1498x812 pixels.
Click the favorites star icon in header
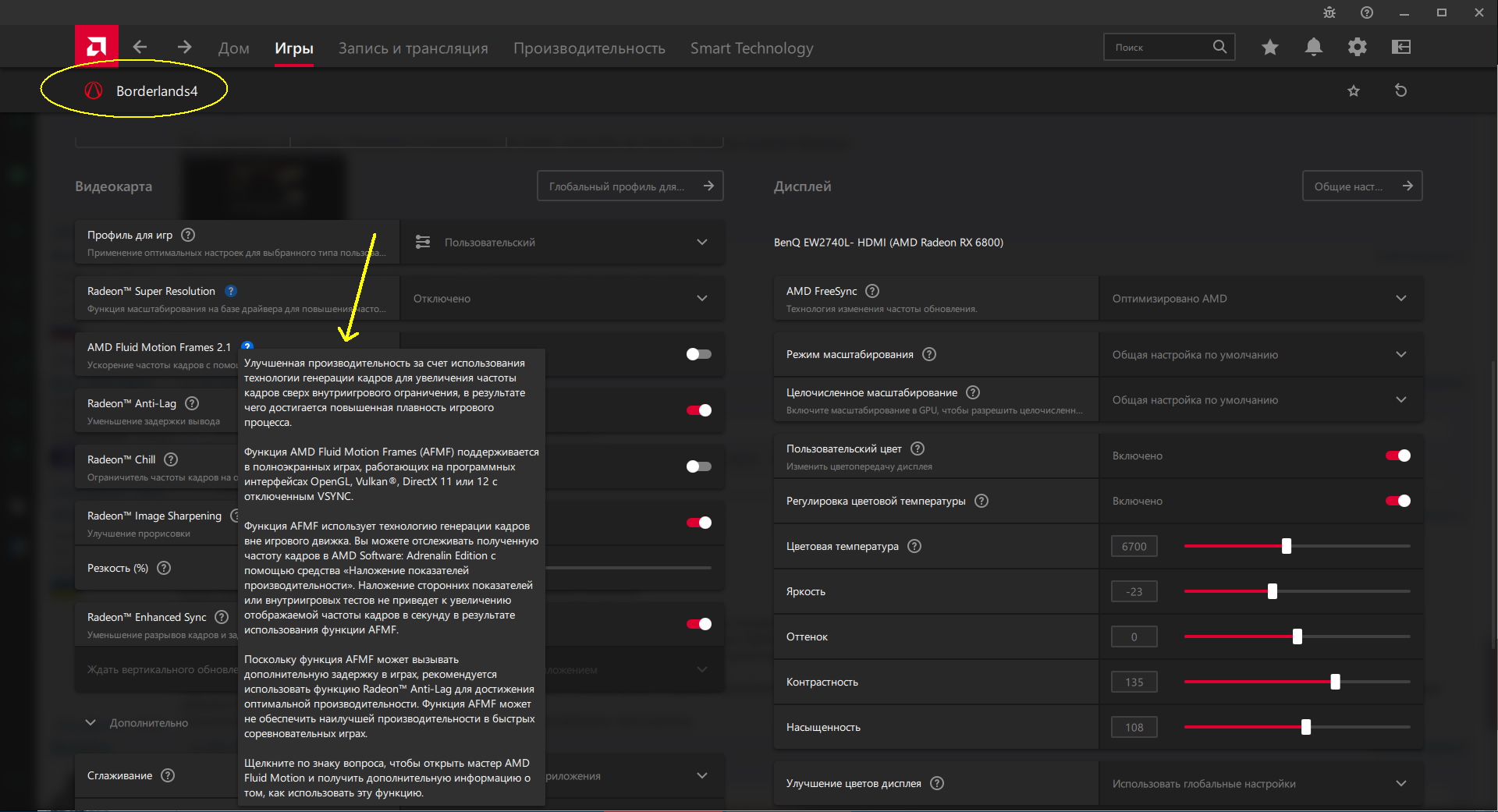pos(1270,47)
